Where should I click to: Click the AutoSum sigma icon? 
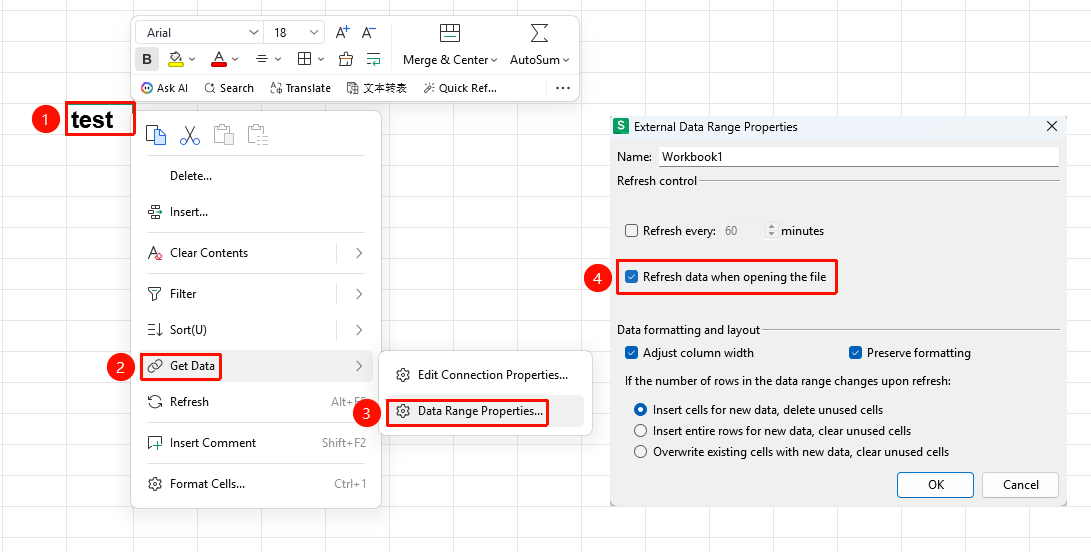pos(539,33)
